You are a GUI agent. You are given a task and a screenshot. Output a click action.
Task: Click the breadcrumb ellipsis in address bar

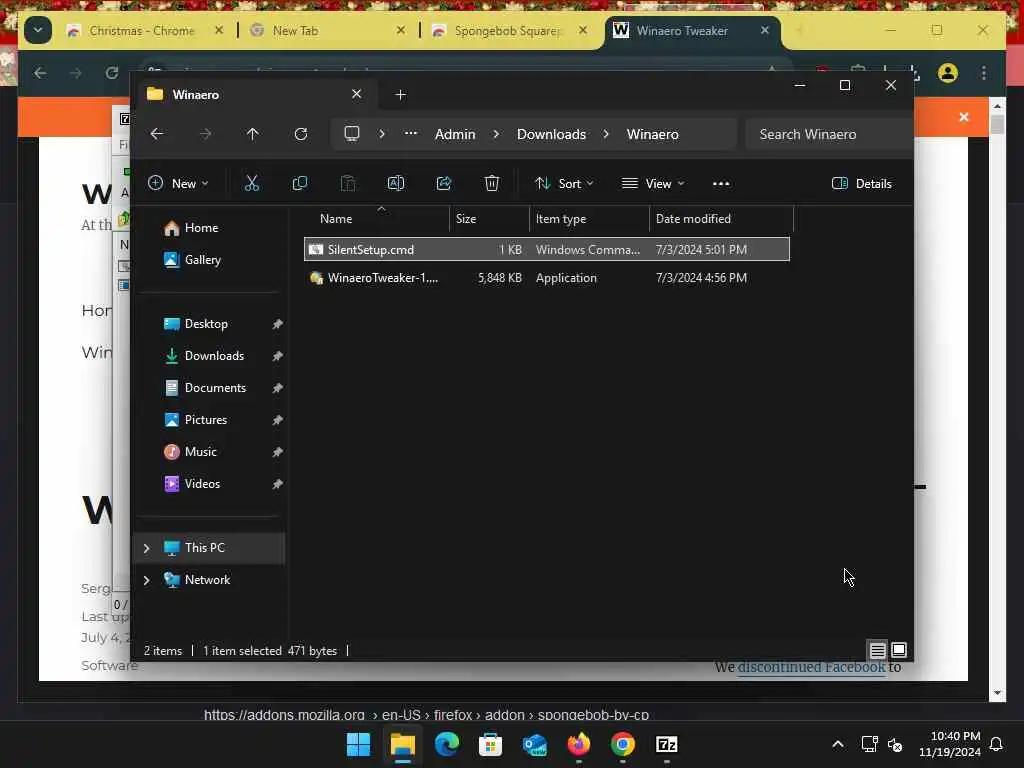[411, 134]
